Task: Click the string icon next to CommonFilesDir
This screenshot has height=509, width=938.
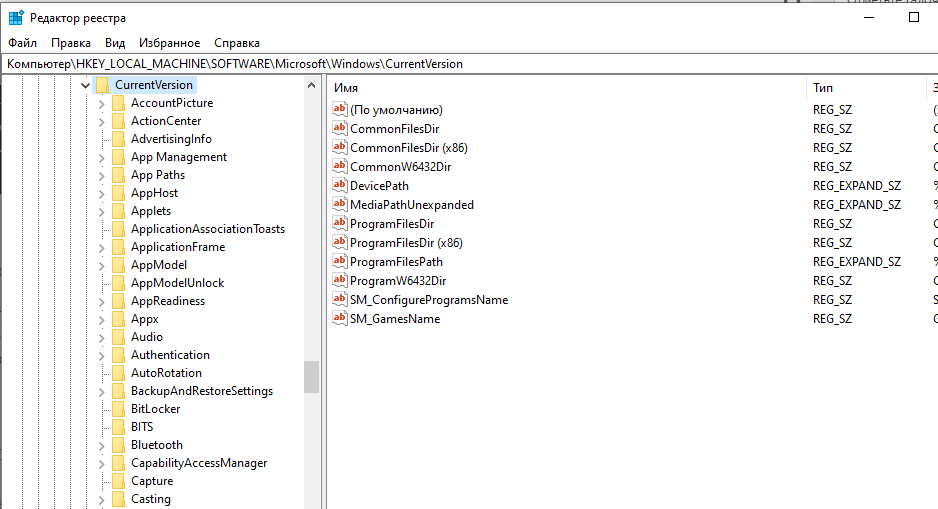Action: [340, 128]
